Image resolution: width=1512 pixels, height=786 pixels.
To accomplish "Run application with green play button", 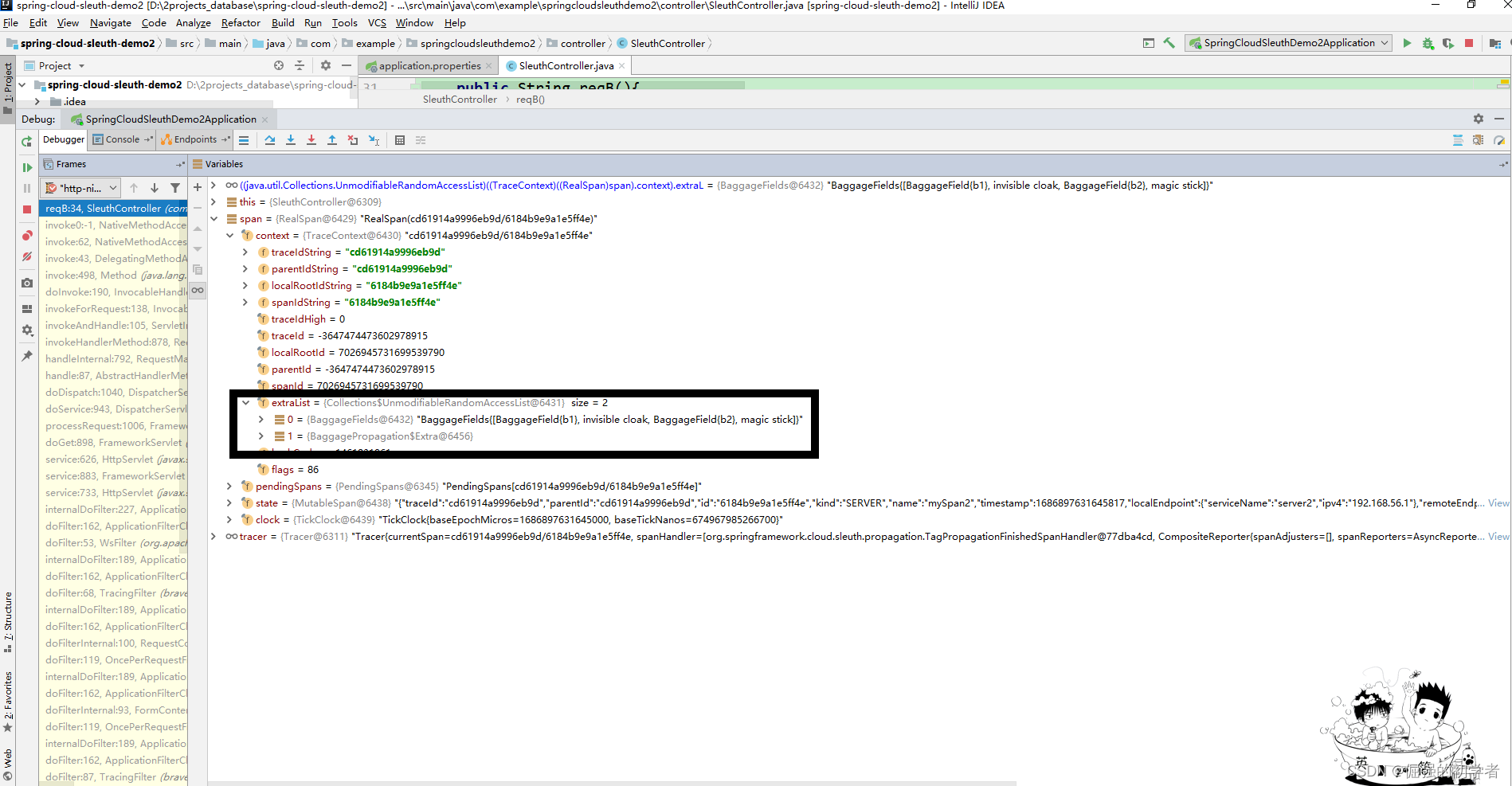I will pyautogui.click(x=1407, y=43).
